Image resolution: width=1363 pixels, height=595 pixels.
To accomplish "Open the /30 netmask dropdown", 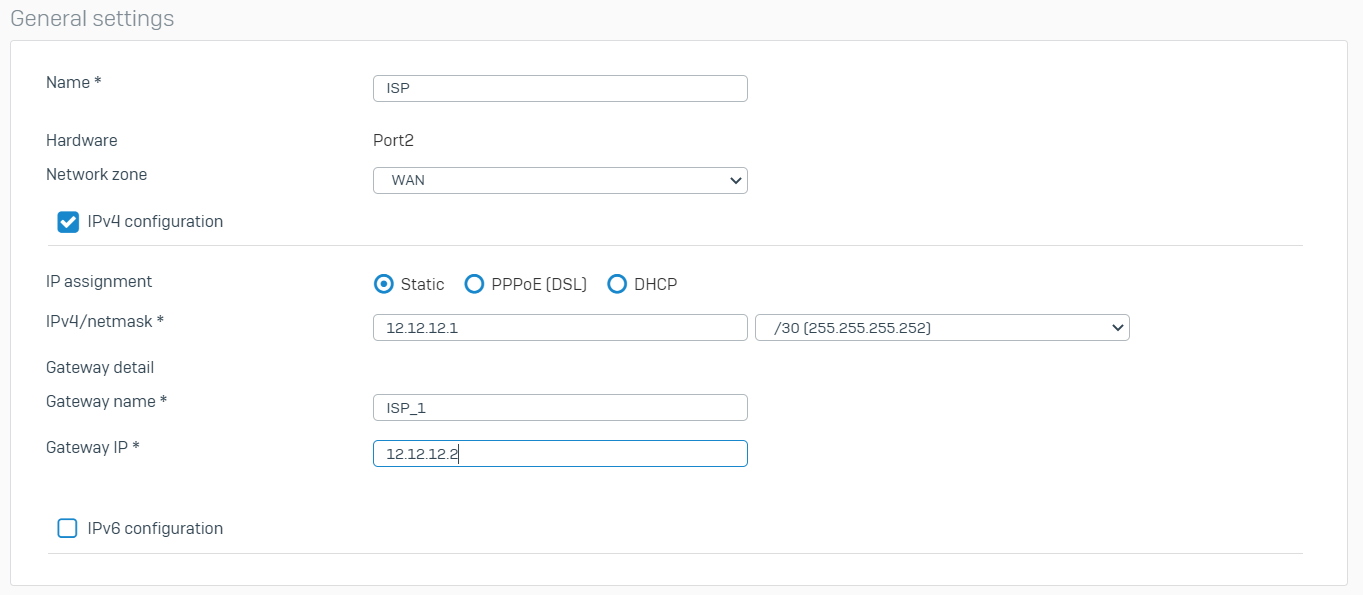I will click(943, 328).
